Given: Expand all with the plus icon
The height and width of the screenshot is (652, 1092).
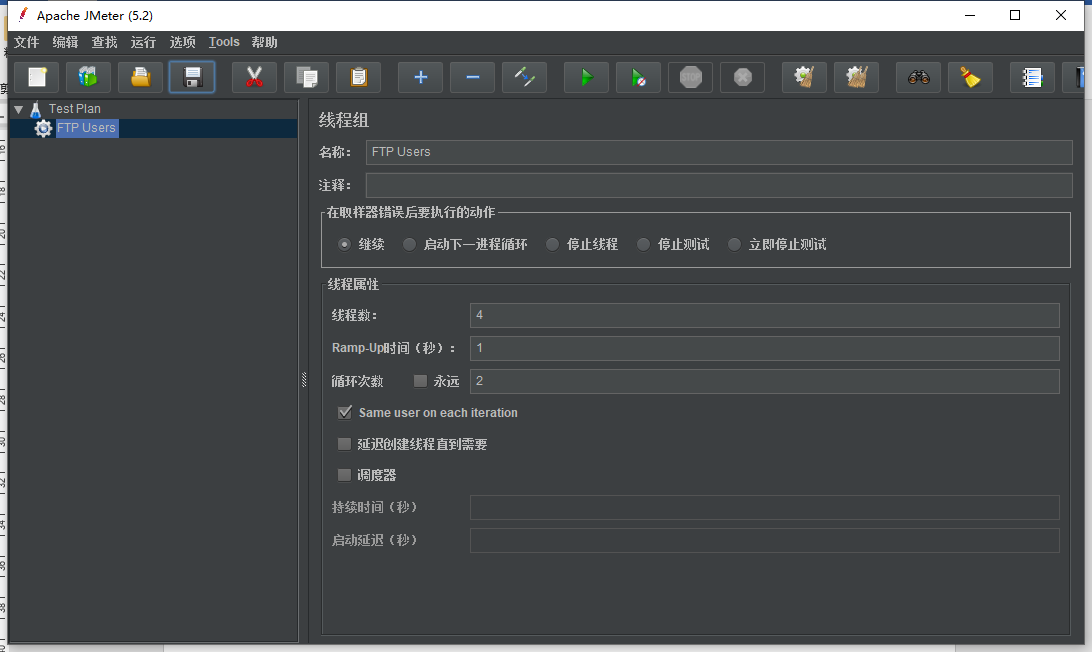Looking at the screenshot, I should point(421,77).
